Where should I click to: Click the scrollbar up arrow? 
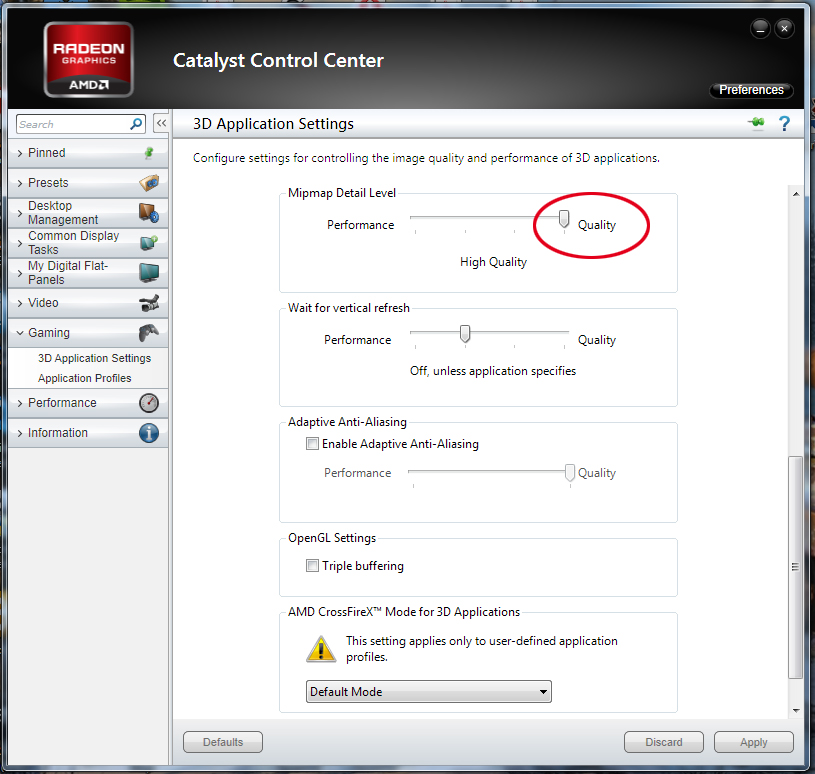pos(796,194)
